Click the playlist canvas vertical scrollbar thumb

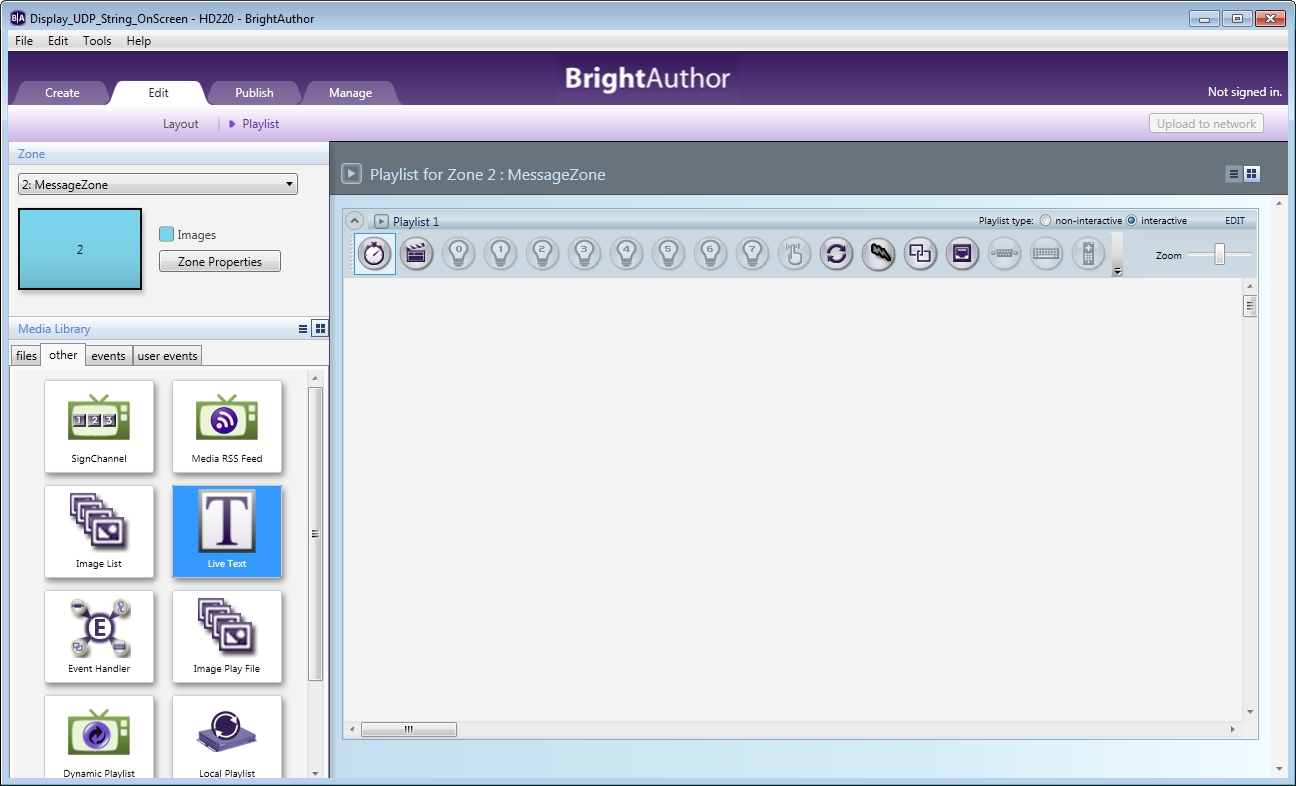coord(1250,305)
